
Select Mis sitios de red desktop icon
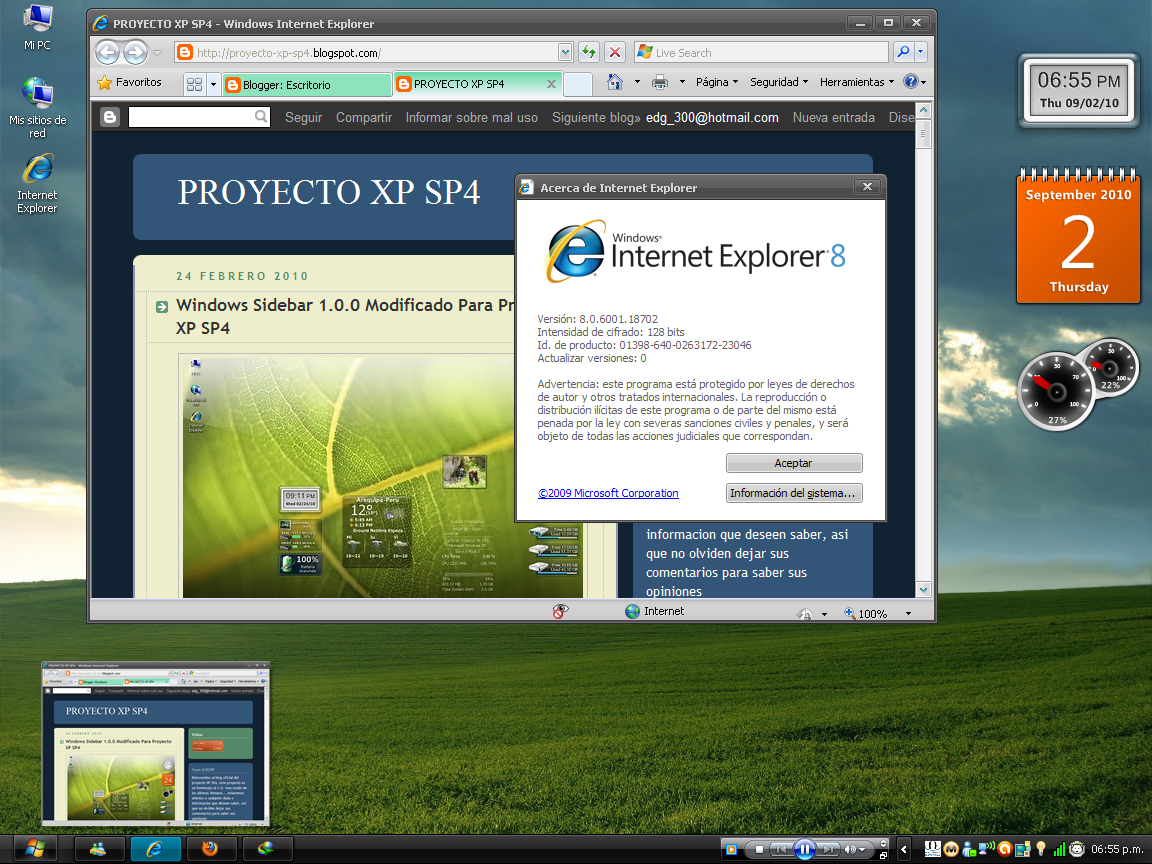(x=37, y=107)
